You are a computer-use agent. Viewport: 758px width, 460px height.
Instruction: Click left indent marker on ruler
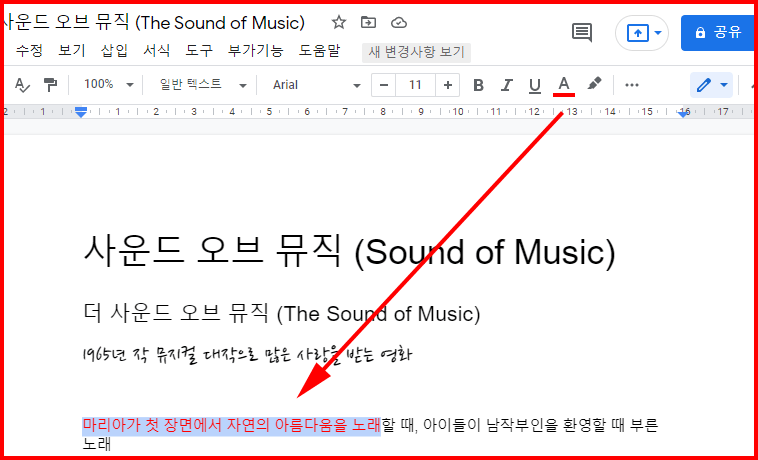[x=81, y=113]
